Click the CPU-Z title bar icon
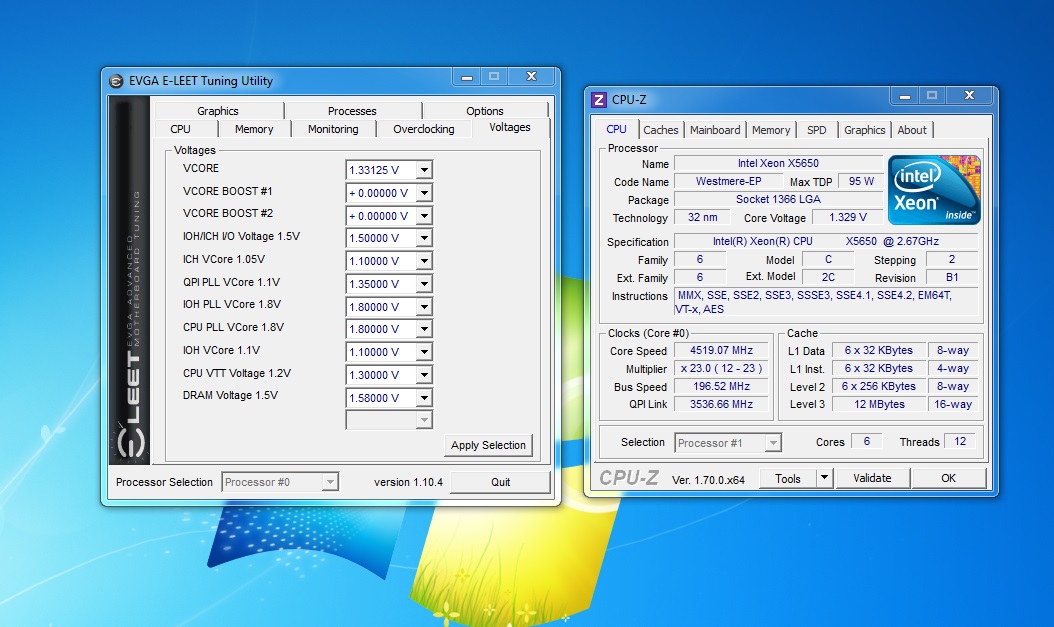 pyautogui.click(x=599, y=100)
